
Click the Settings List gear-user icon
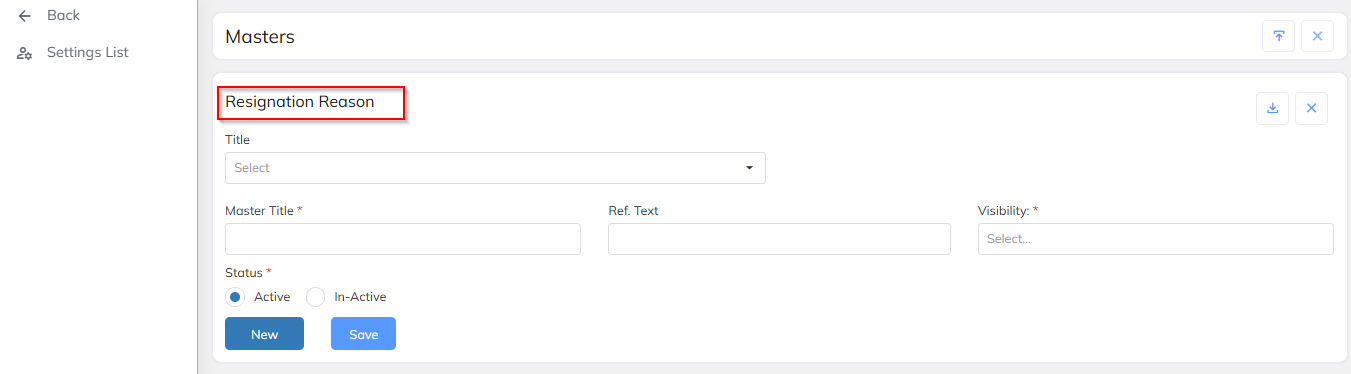pyautogui.click(x=25, y=53)
